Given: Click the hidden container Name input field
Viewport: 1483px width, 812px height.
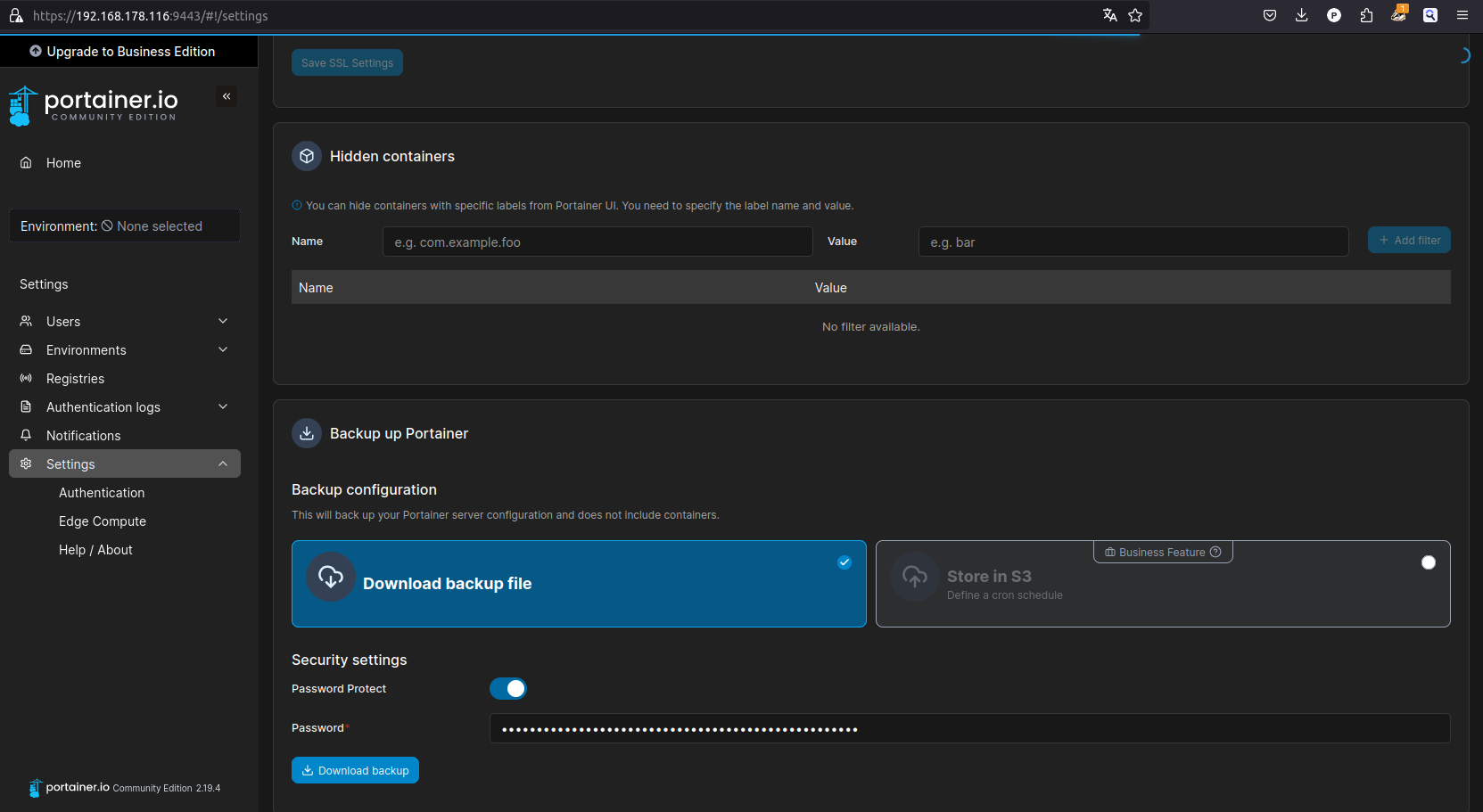Looking at the screenshot, I should 597,242.
